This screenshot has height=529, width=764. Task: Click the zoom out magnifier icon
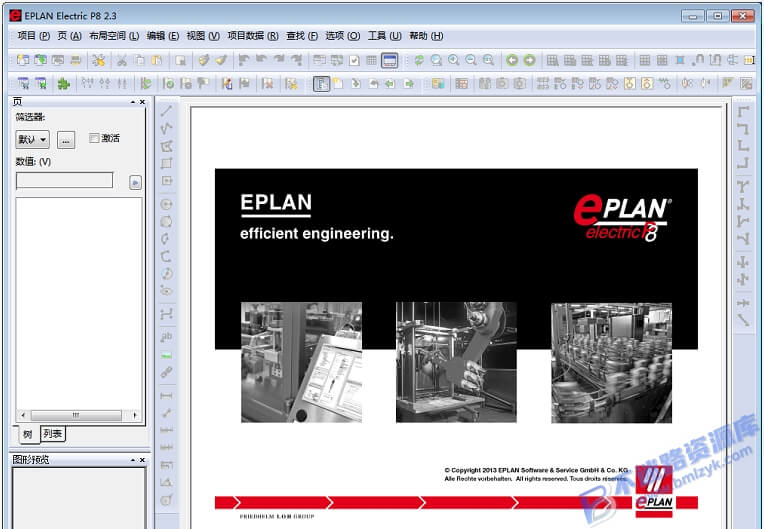coord(471,60)
